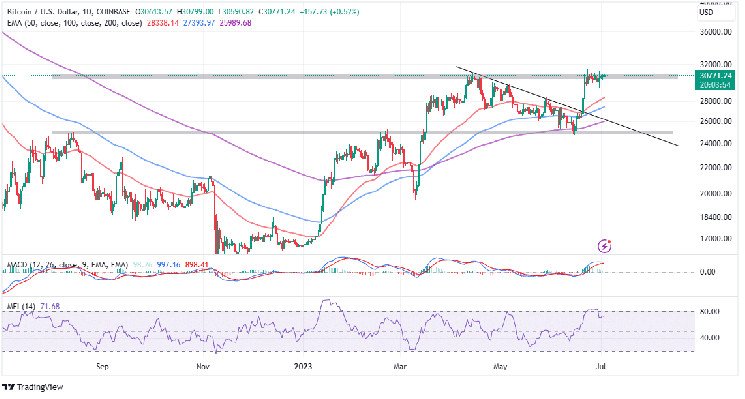Screen dimensions: 745x399
Task: Click the Nov label on time axis
Action: click(x=203, y=366)
